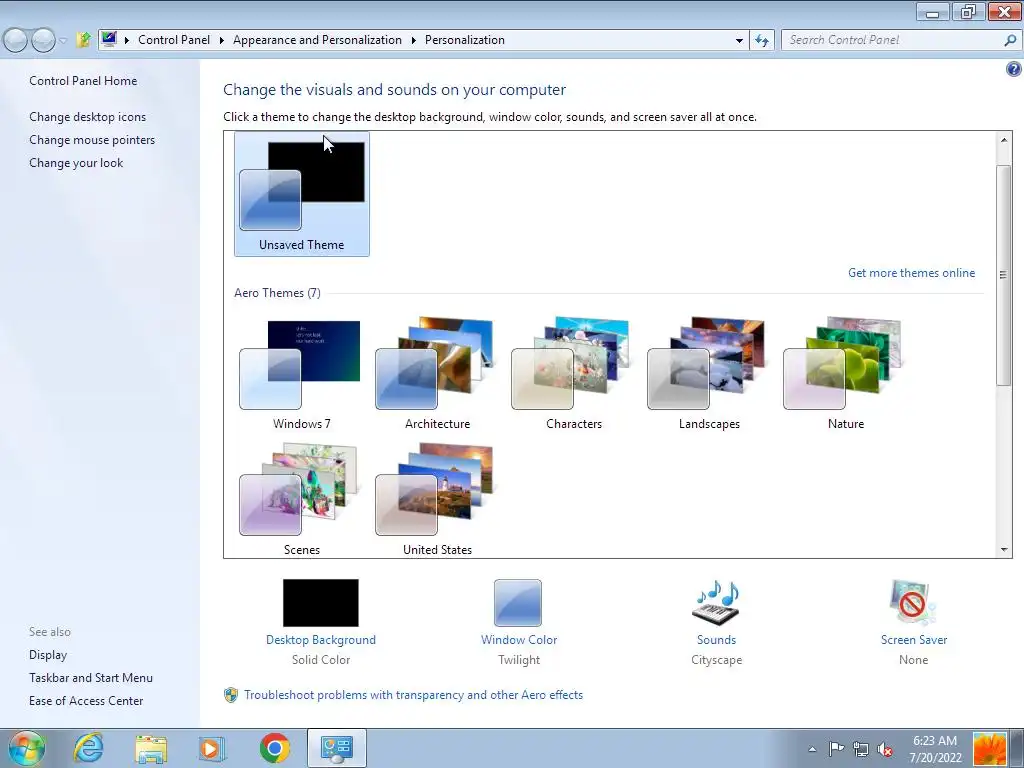Open Troubleshoot problems with transparency link
This screenshot has height=768, width=1024.
tap(413, 695)
